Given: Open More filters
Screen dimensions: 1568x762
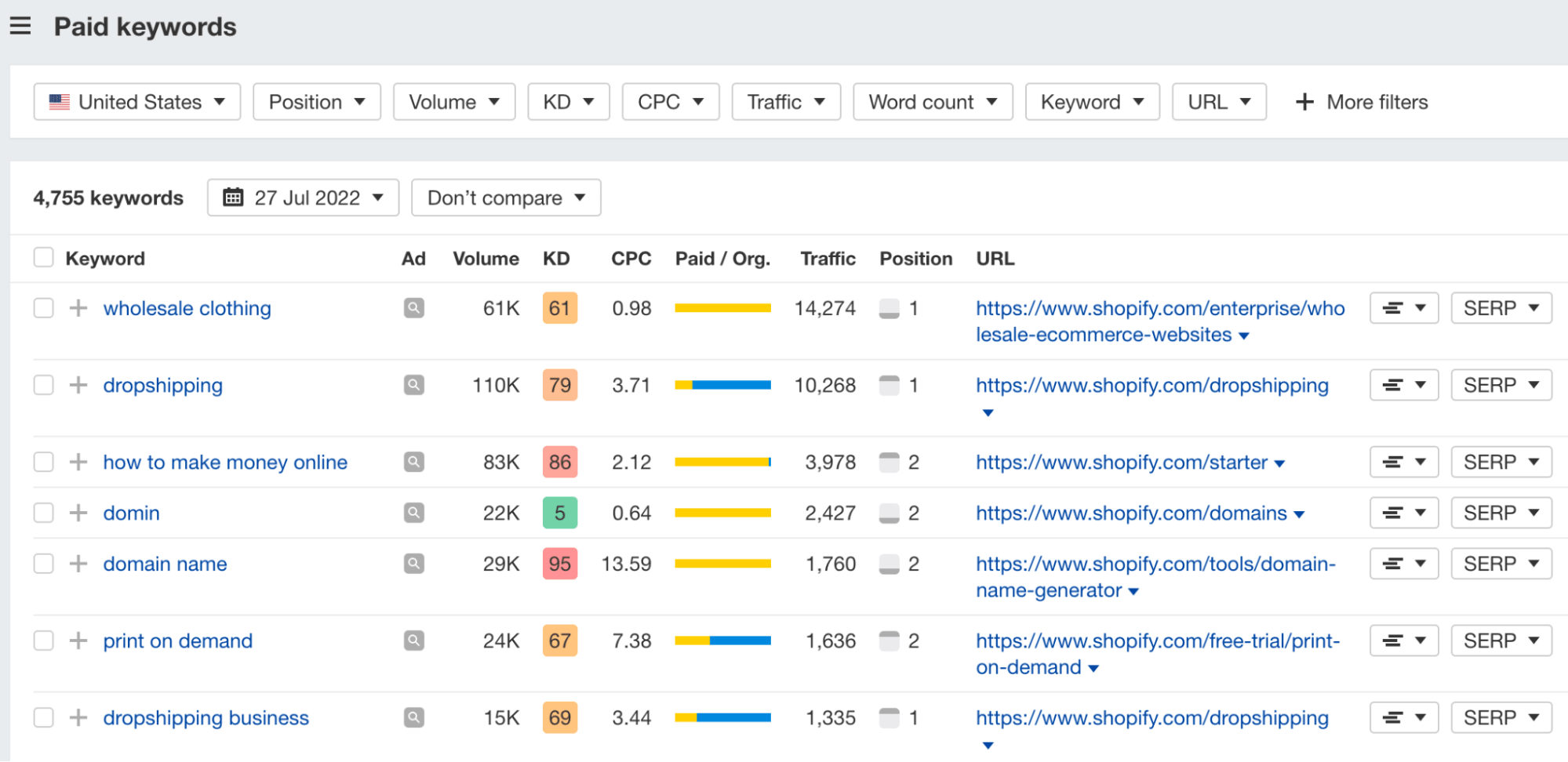Looking at the screenshot, I should point(1362,102).
